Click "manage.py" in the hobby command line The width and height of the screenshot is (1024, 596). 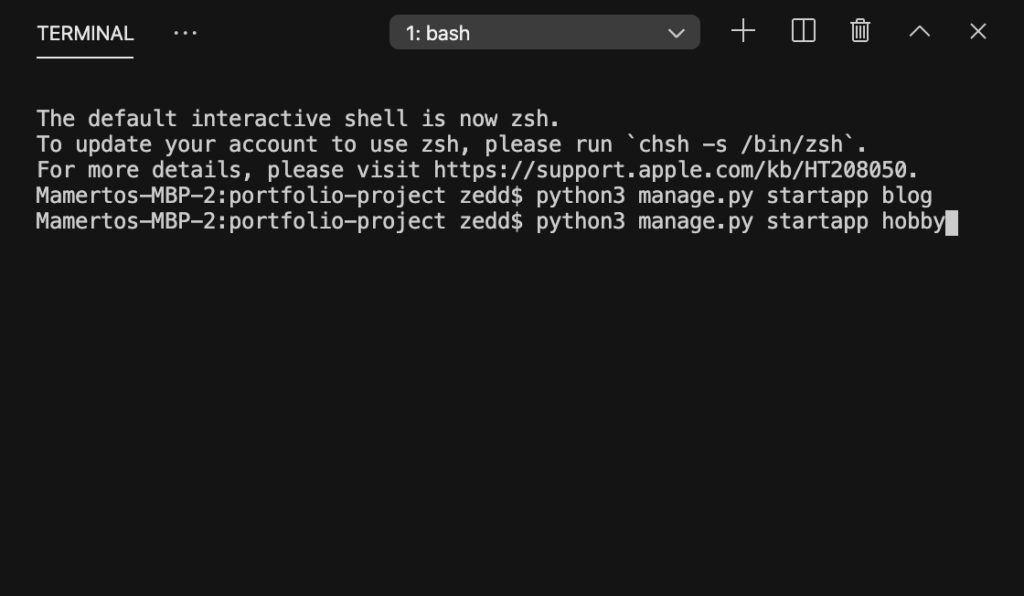(696, 222)
